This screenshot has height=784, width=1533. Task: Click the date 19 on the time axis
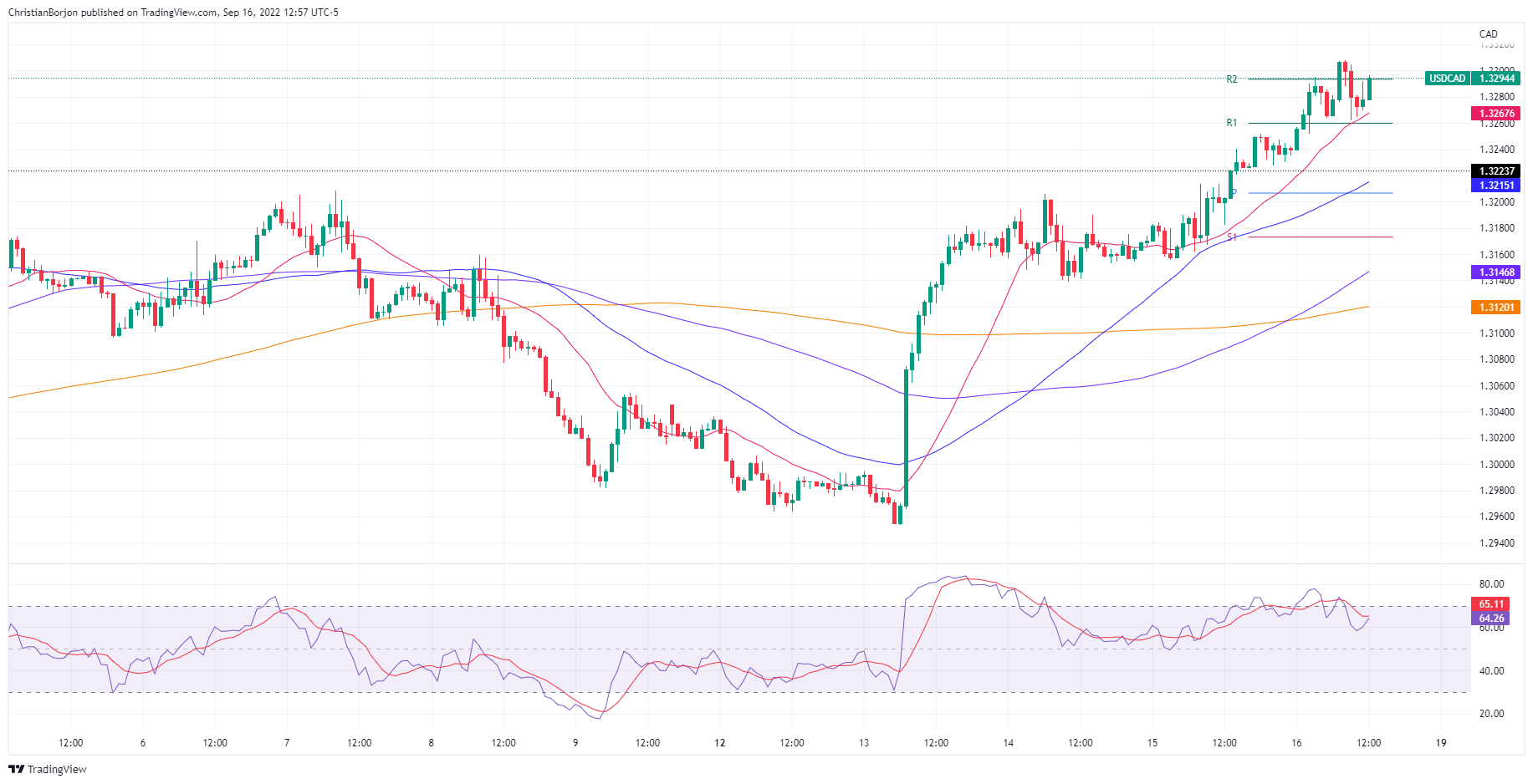[x=1441, y=742]
